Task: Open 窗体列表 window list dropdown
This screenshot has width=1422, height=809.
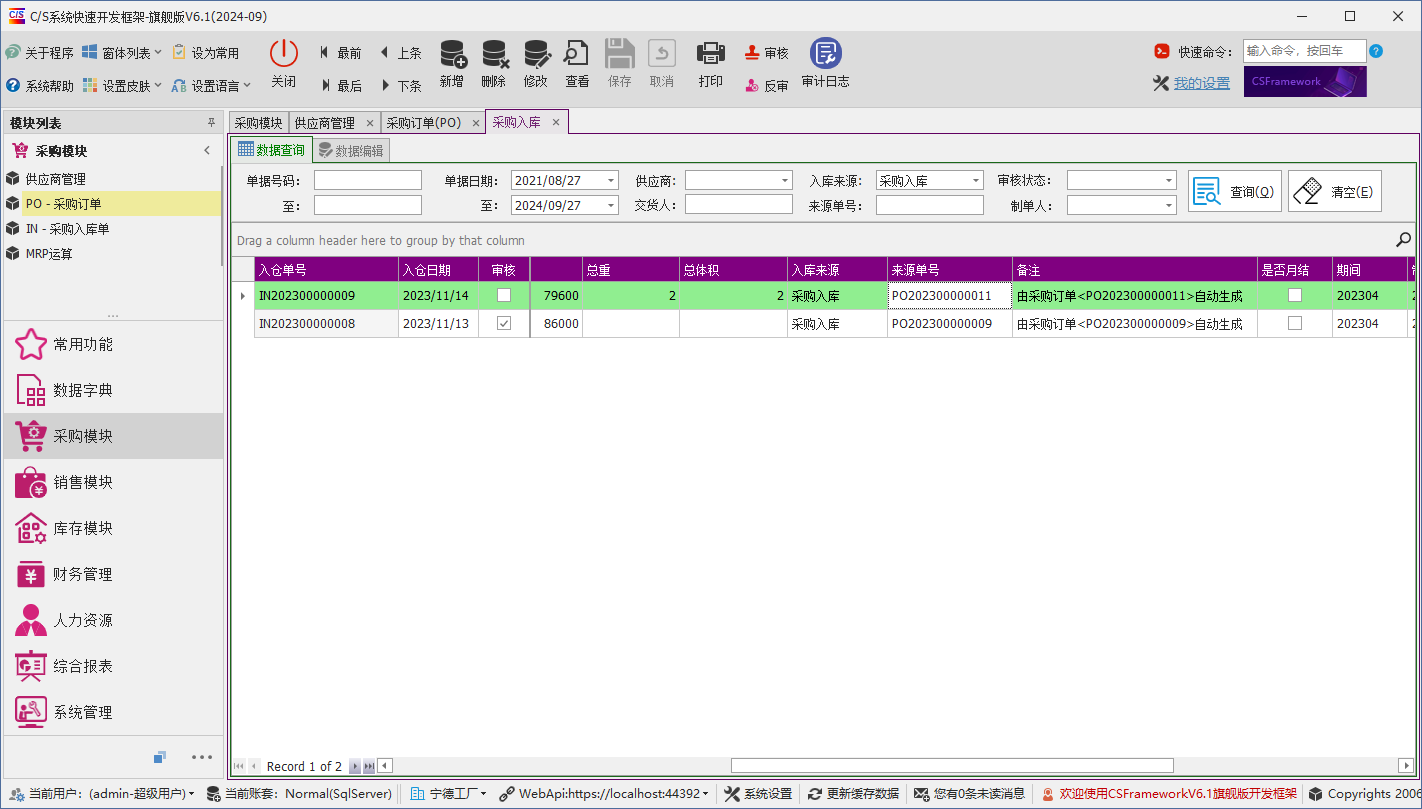Action: (x=122, y=53)
